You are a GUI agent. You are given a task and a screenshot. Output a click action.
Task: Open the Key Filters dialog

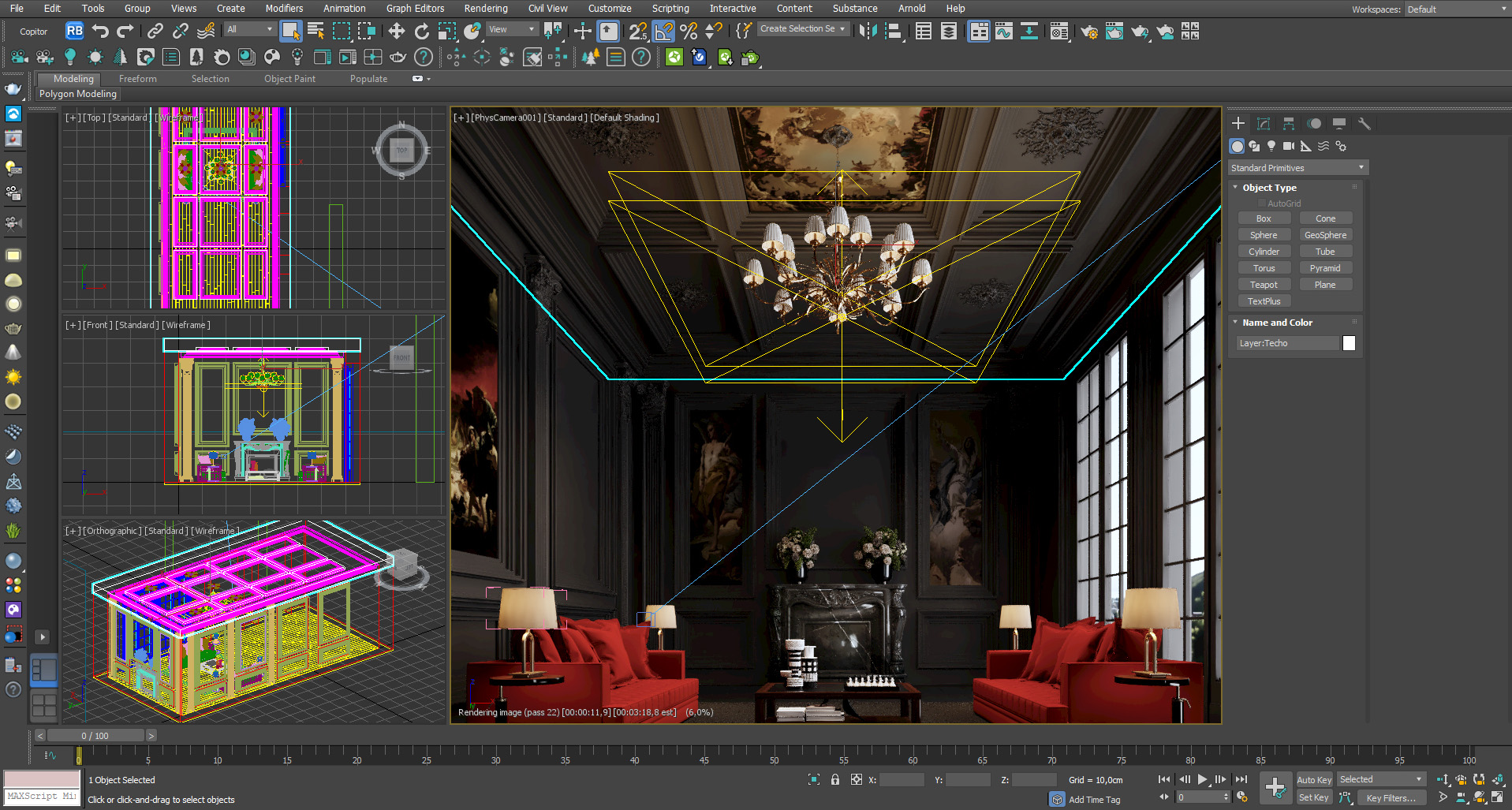[1391, 797]
